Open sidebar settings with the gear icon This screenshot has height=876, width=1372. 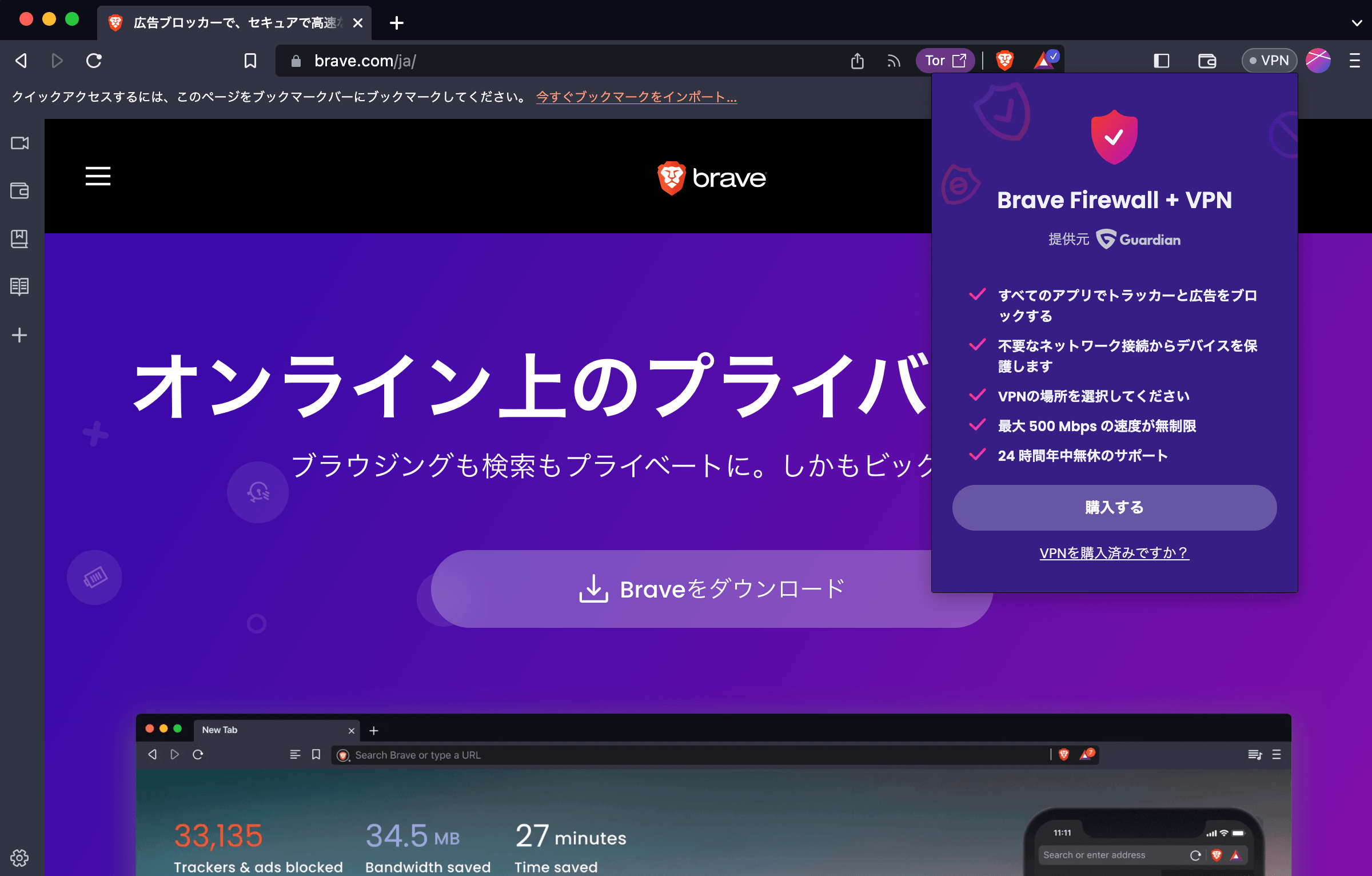pos(20,858)
